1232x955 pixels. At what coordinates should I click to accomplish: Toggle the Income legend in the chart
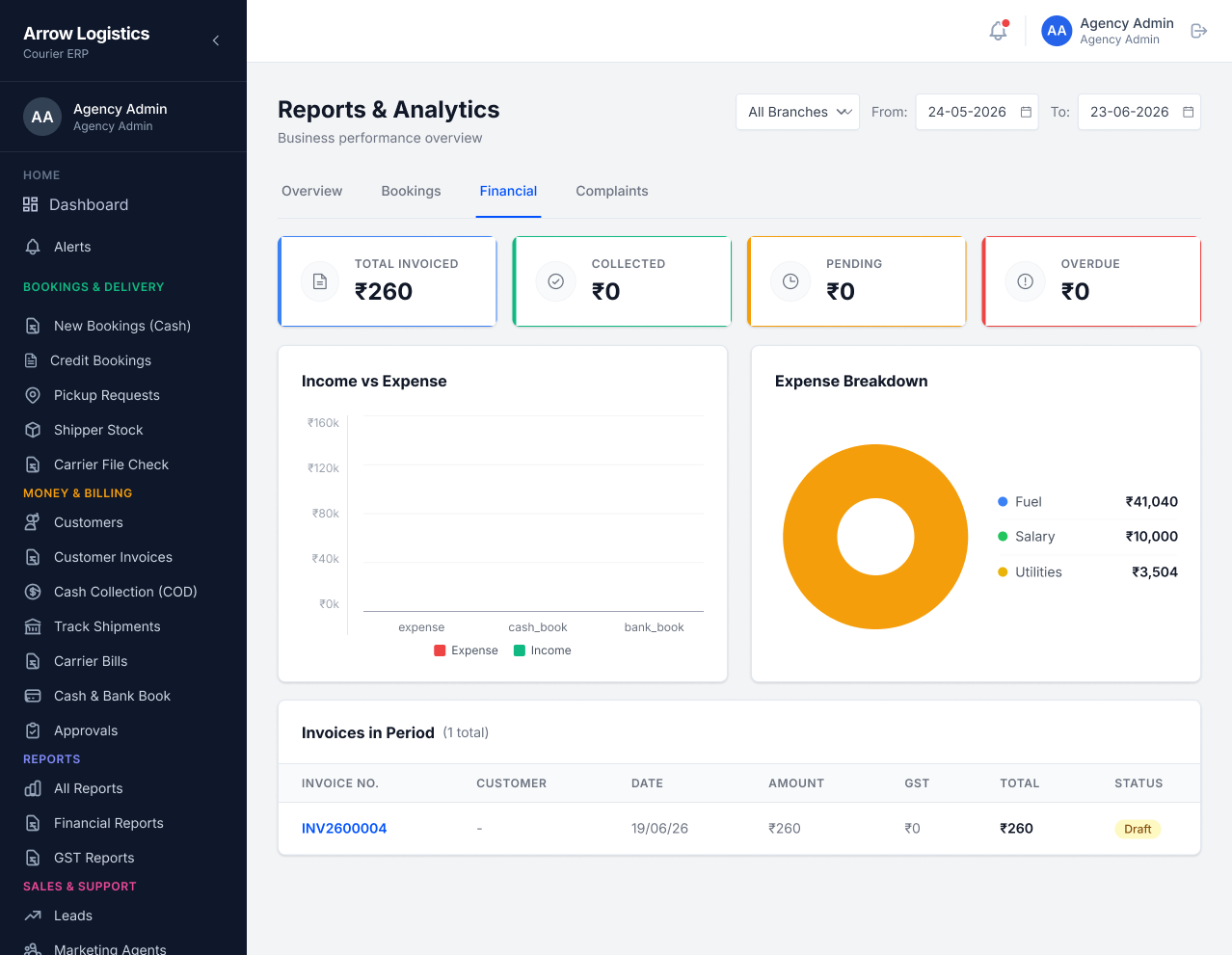coord(542,650)
